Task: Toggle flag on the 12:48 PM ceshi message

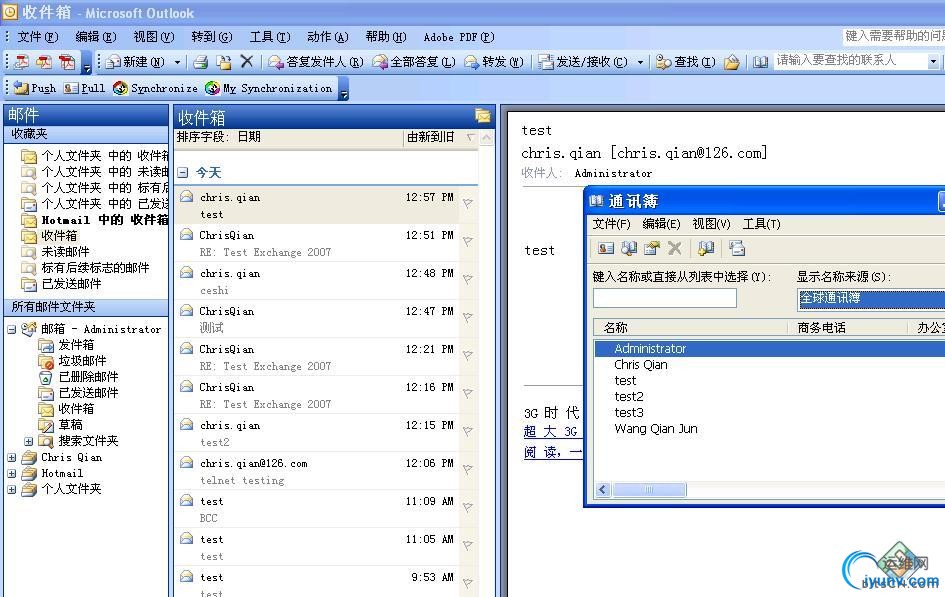Action: point(468,280)
